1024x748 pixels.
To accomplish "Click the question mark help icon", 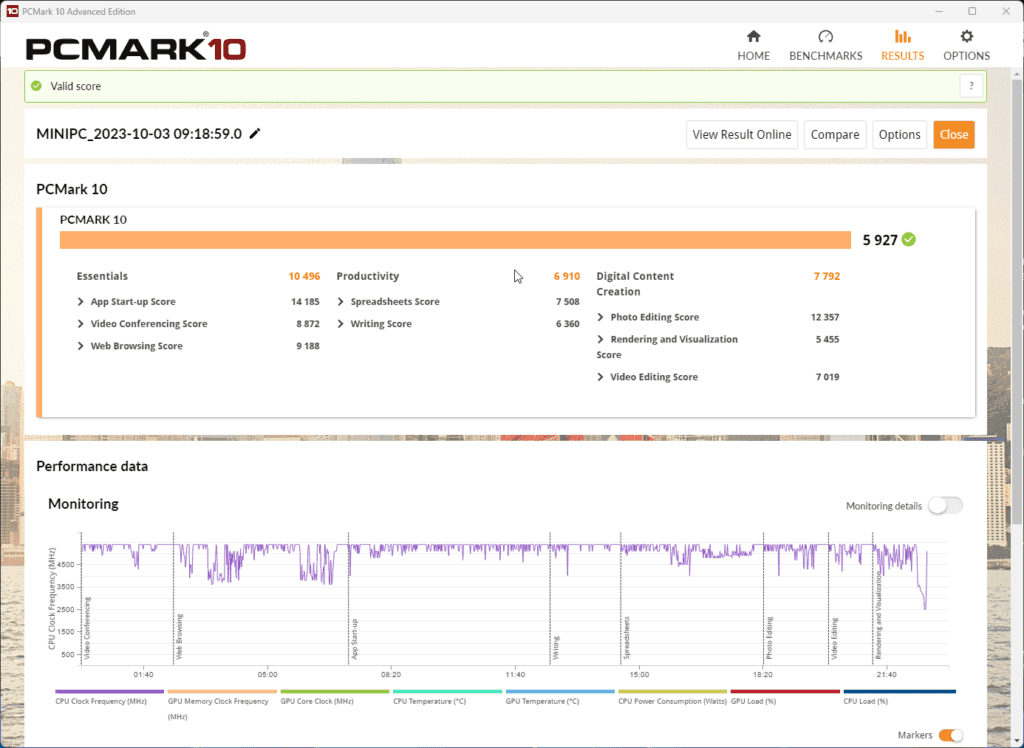I will pyautogui.click(x=970, y=86).
